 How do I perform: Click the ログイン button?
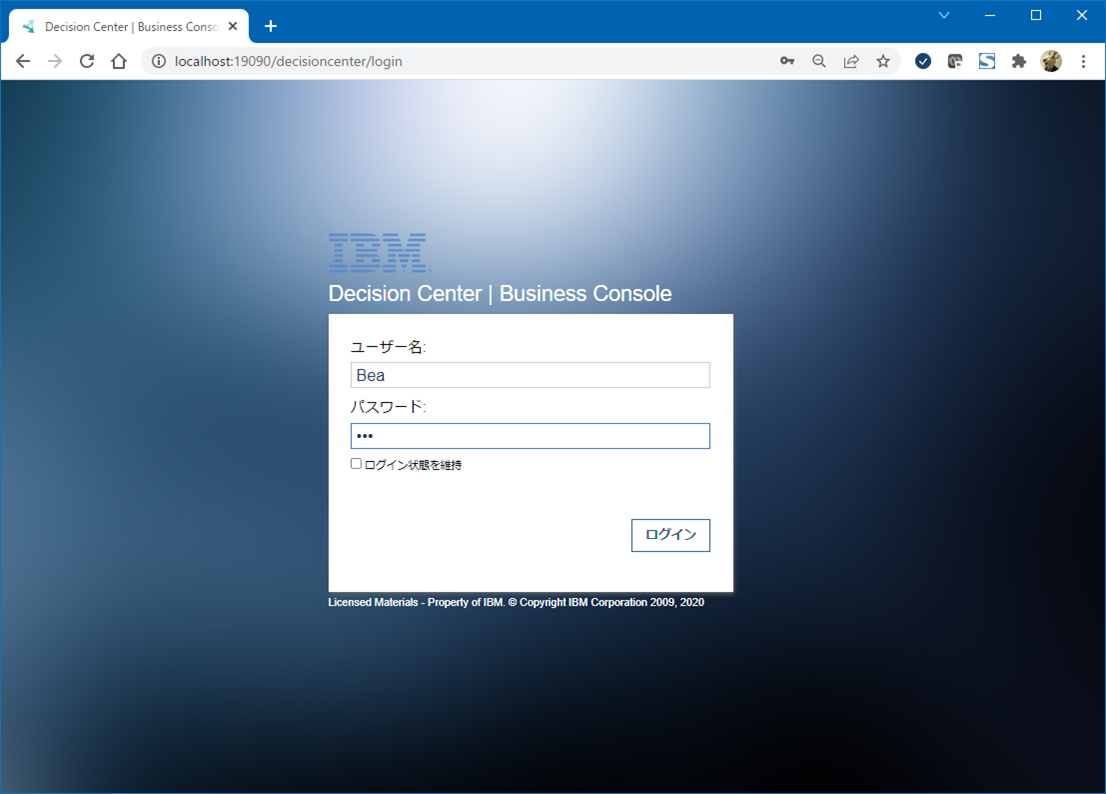[x=671, y=535]
